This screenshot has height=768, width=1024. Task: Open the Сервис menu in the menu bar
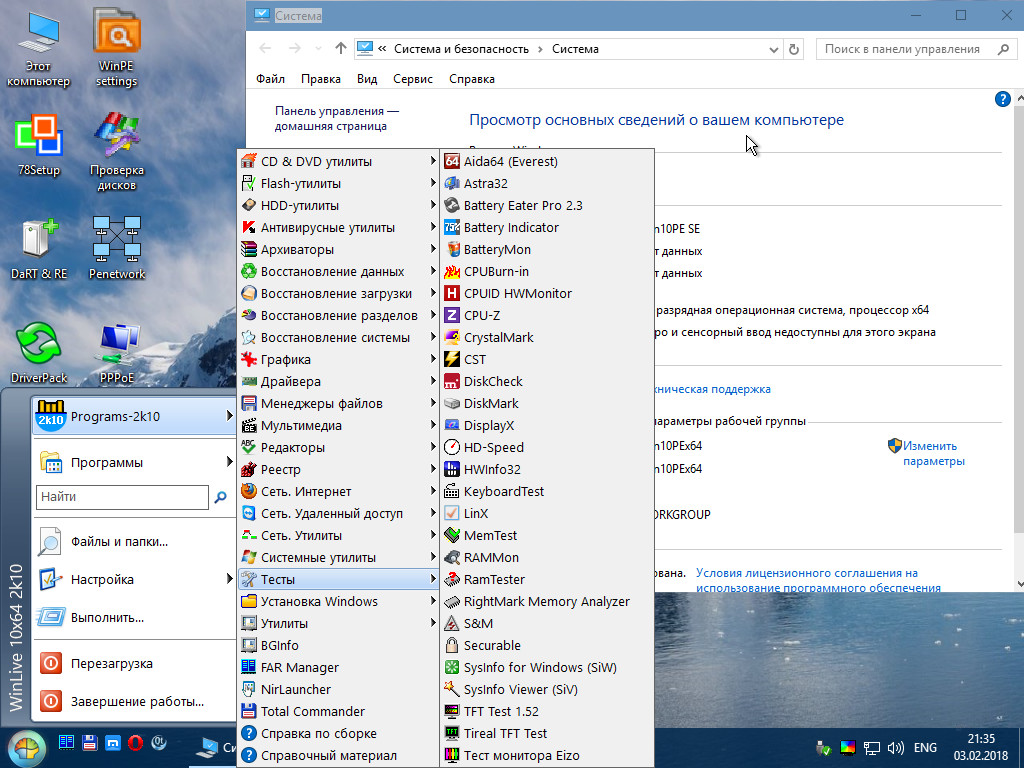click(413, 79)
